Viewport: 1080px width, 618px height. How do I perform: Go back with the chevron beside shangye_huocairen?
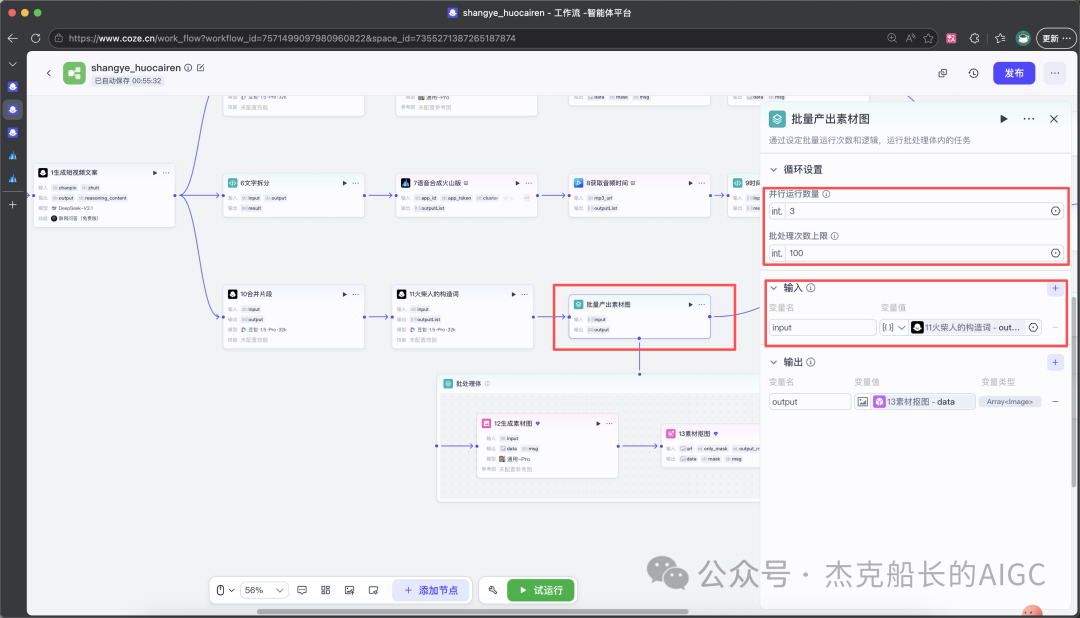point(49,73)
